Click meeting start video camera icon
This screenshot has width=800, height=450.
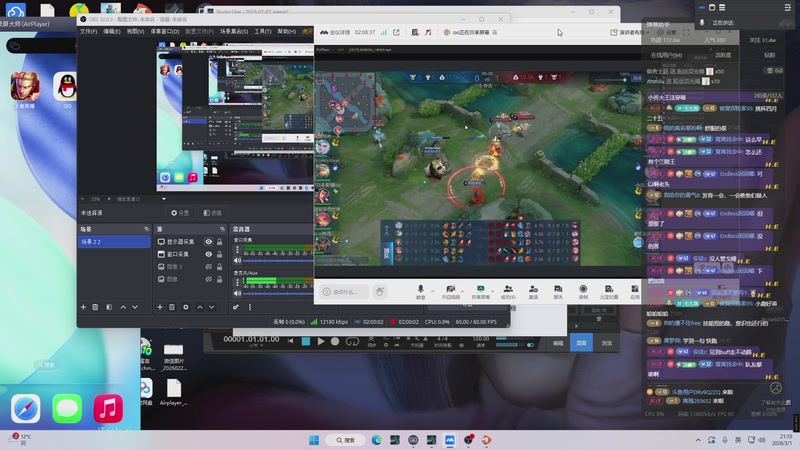click(451, 289)
